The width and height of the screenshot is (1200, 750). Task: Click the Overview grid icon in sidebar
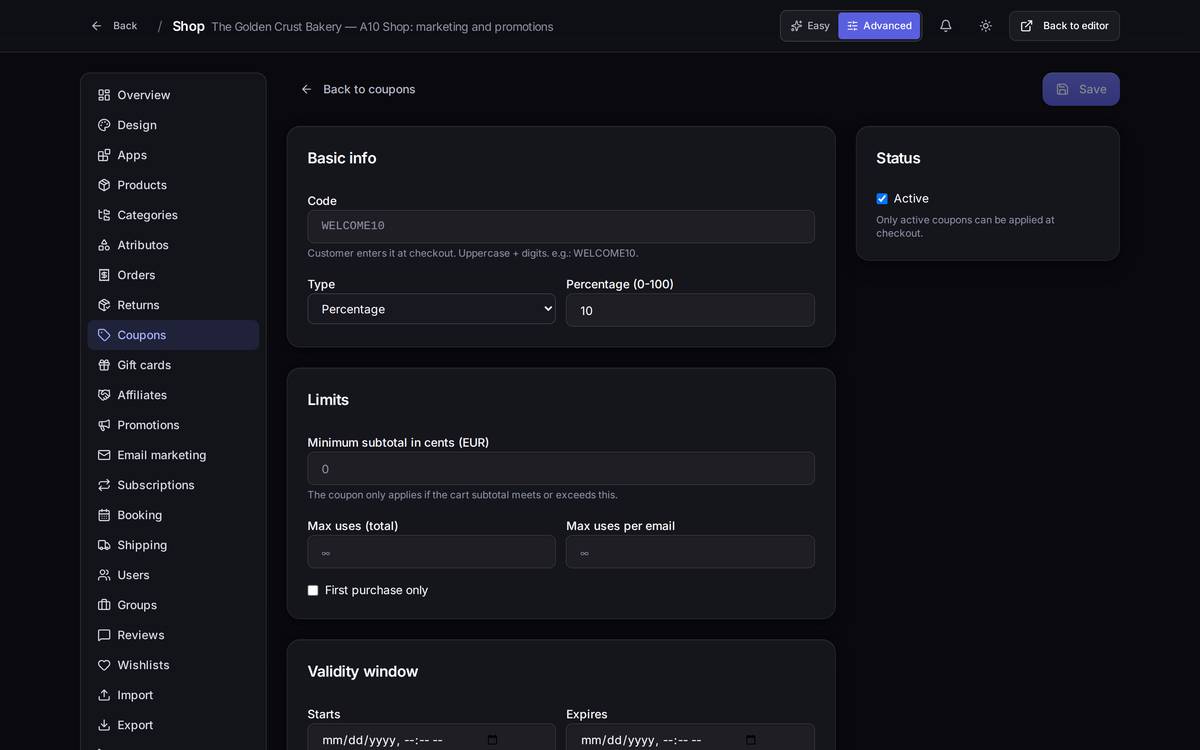point(104,95)
